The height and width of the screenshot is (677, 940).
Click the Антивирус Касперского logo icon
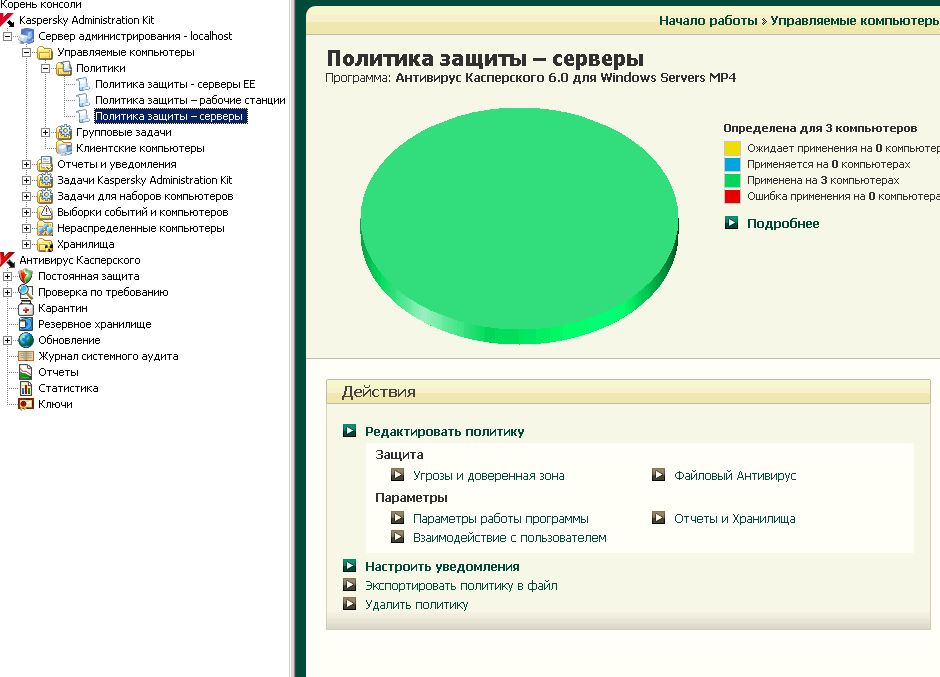(7, 260)
